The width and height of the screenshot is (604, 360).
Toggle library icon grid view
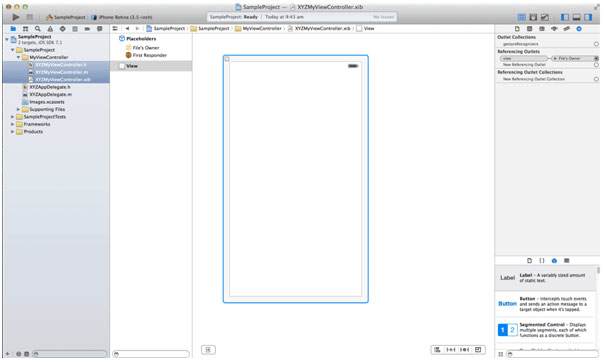pos(500,354)
